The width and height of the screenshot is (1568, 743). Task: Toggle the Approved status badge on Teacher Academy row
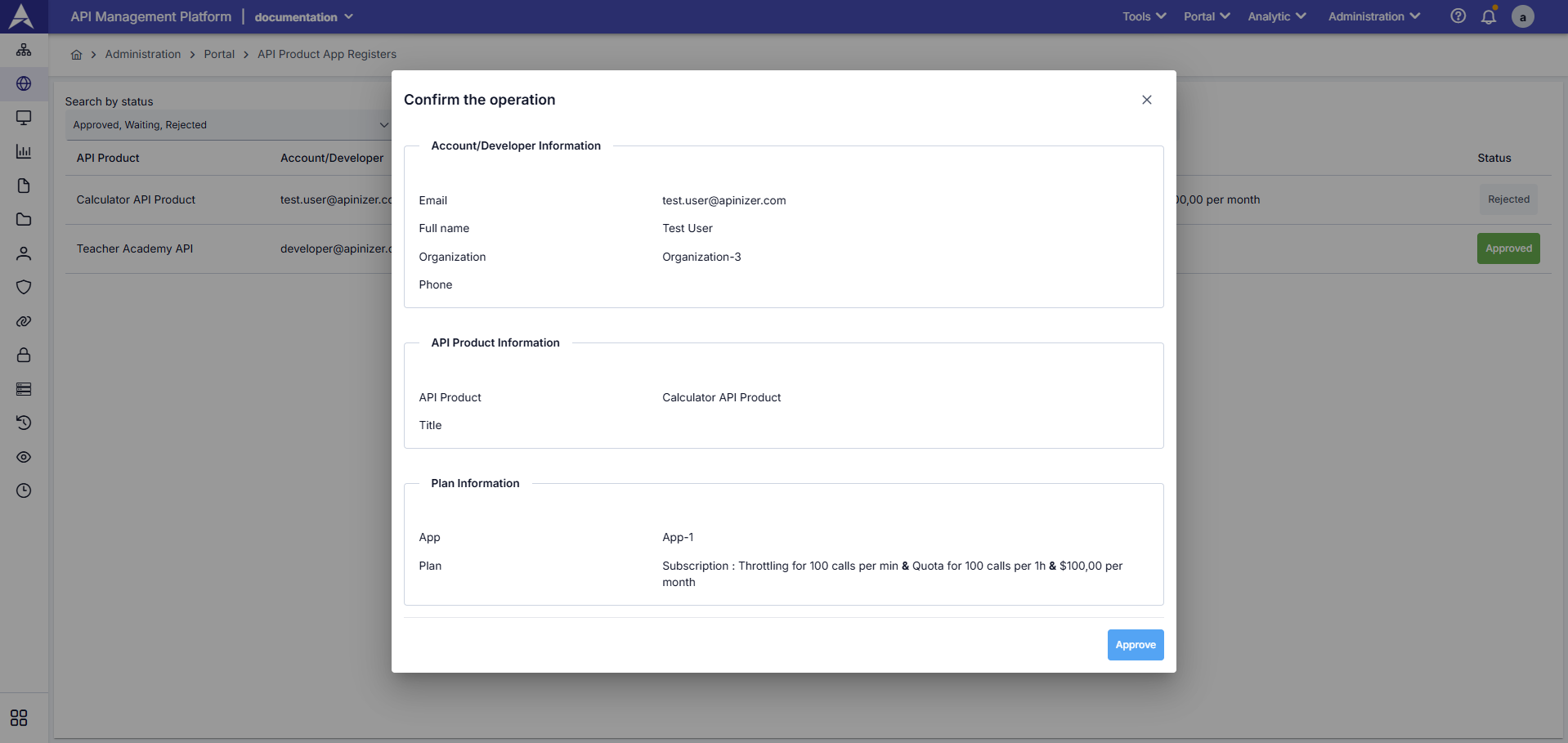1508,248
